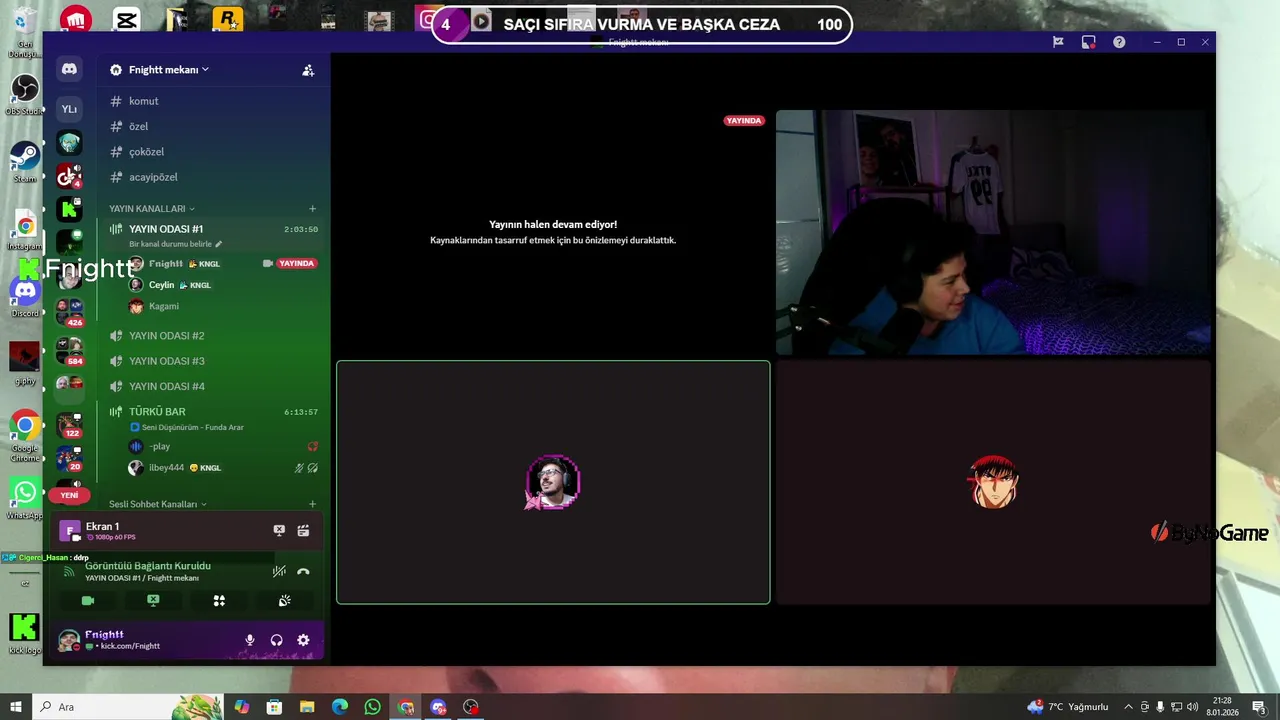Viewport: 1280px width, 720px height.
Task: Open the Discord help question mark icon
Action: (x=1119, y=42)
